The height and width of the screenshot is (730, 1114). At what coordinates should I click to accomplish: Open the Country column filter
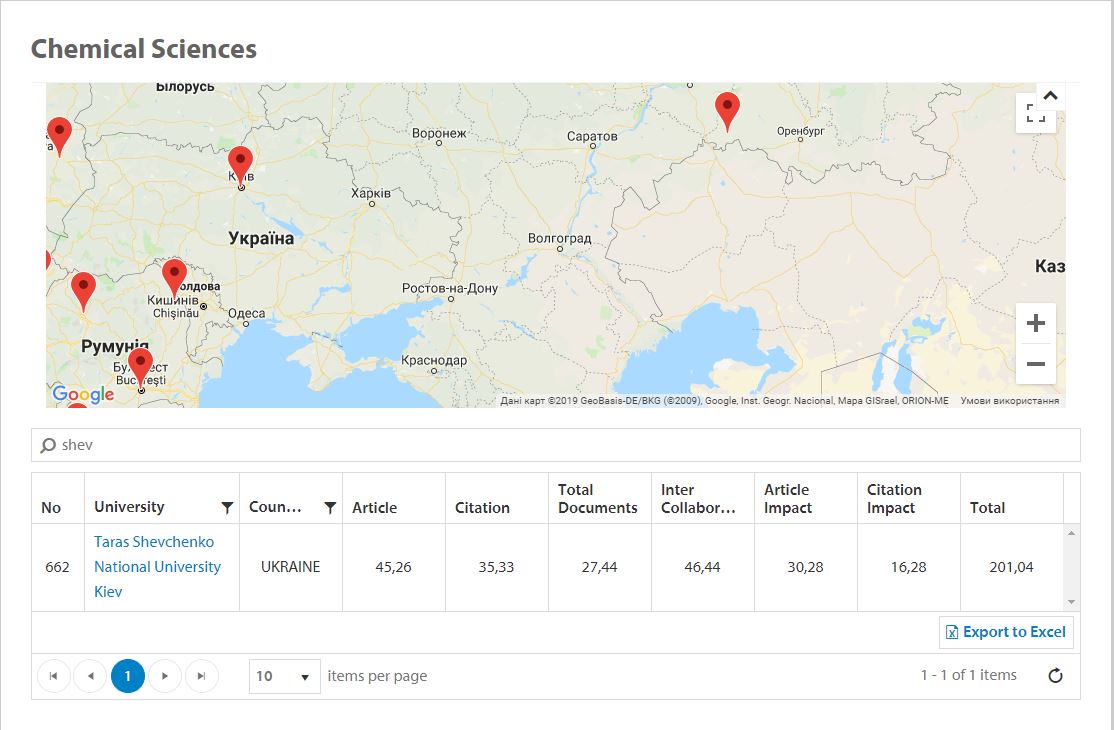tap(330, 507)
